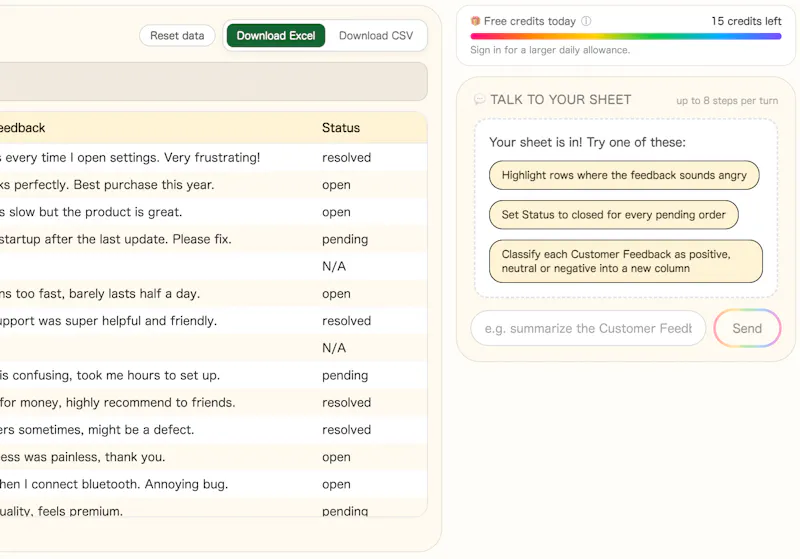Screen dimensions: 800x559
Task: Download the sheet as Excel
Action: pyautogui.click(x=276, y=36)
